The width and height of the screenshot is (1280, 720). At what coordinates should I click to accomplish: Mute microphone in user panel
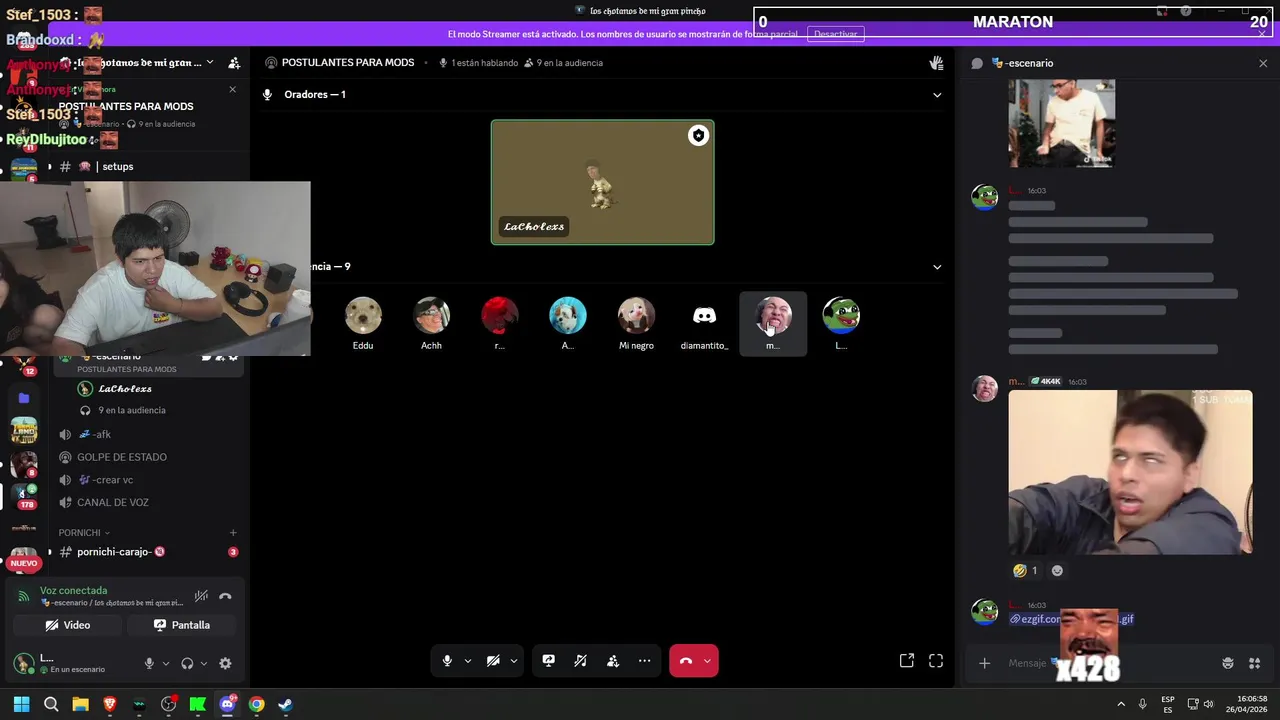pyautogui.click(x=149, y=663)
